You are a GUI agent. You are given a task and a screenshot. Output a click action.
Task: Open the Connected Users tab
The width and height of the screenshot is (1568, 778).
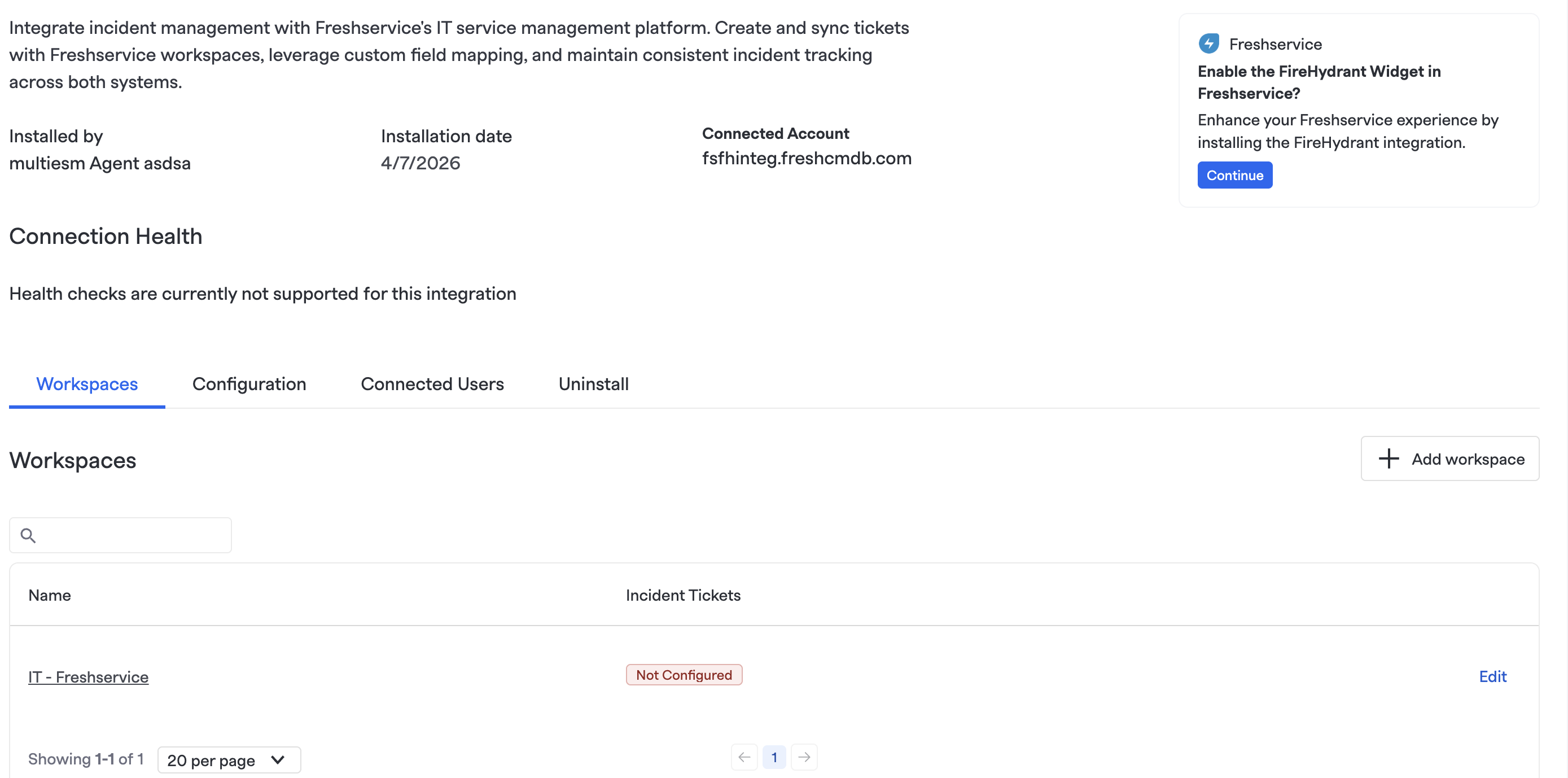click(x=432, y=383)
